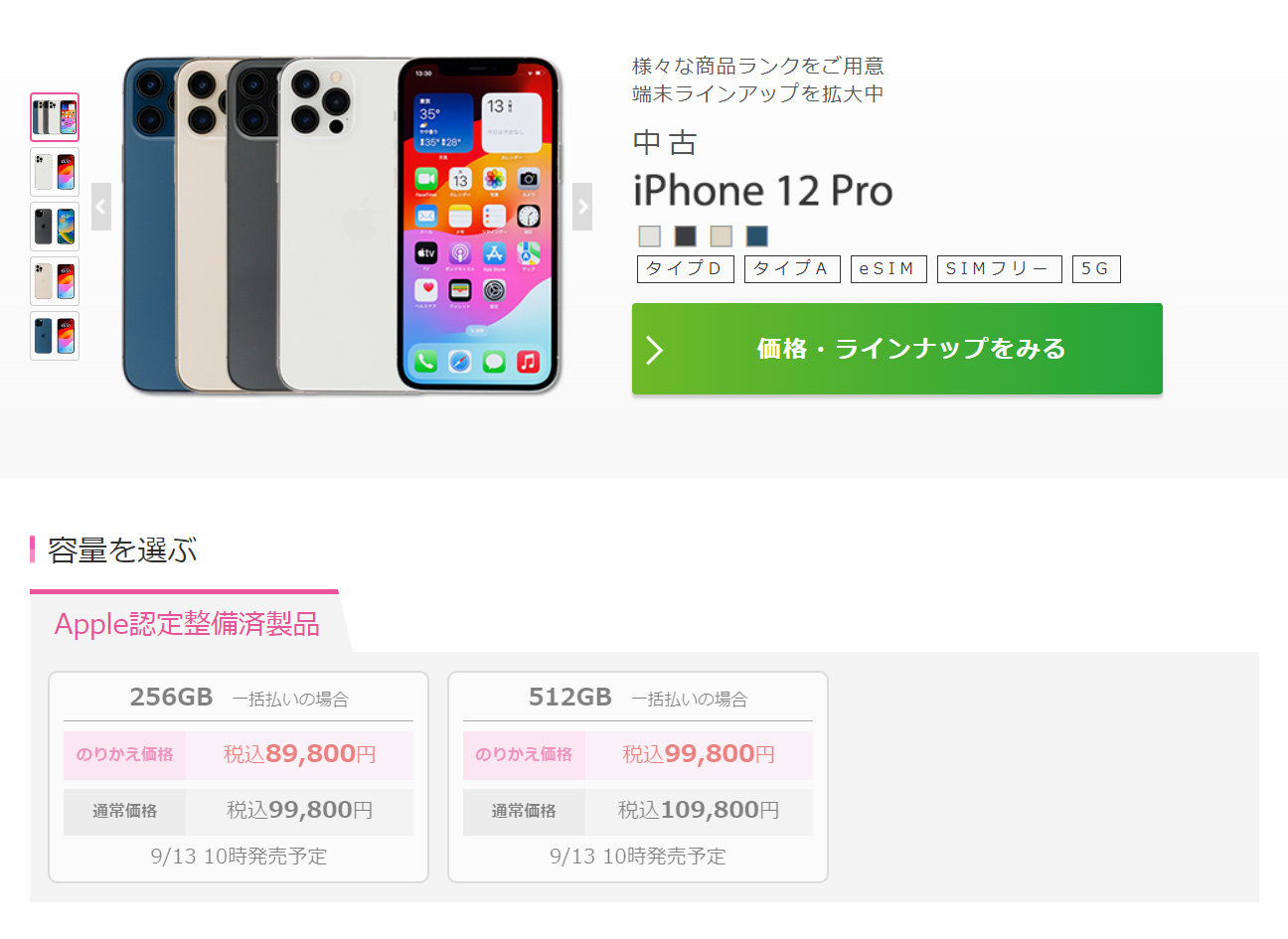Screen dimensions: 1288x939
Task: Show the previous product image
Action: click(x=101, y=207)
